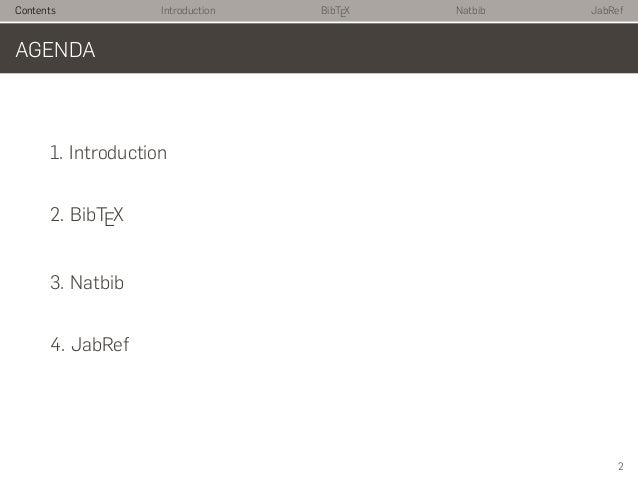This screenshot has height=479, width=638.
Task: Click the dark title band beside AGENDA
Action: pos(366,48)
